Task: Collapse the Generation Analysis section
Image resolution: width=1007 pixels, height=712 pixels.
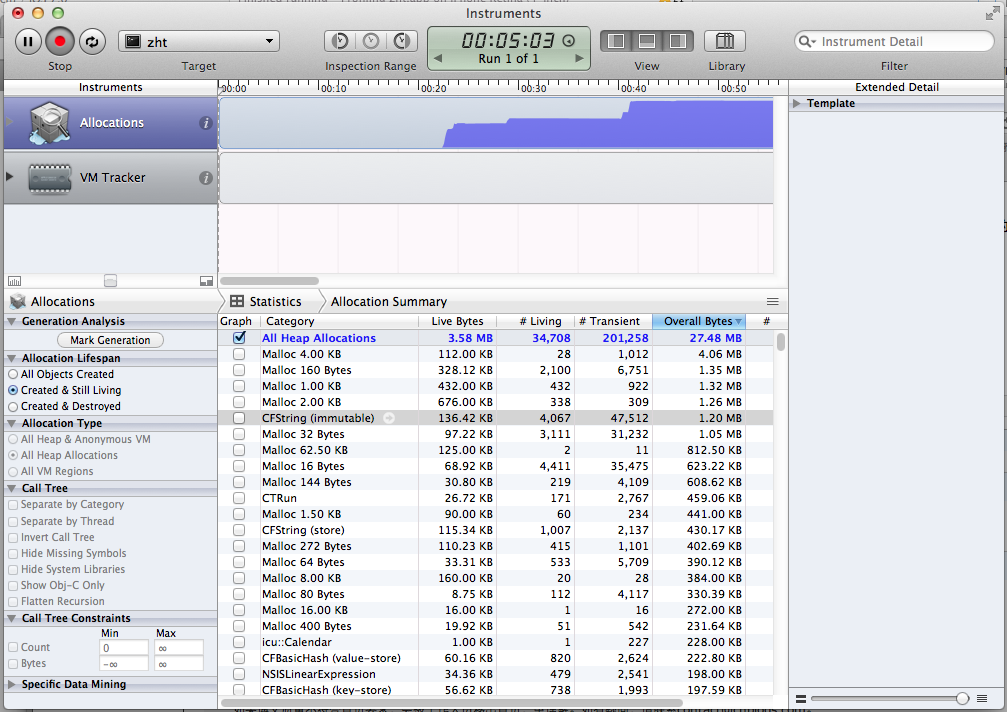Action: (12, 322)
